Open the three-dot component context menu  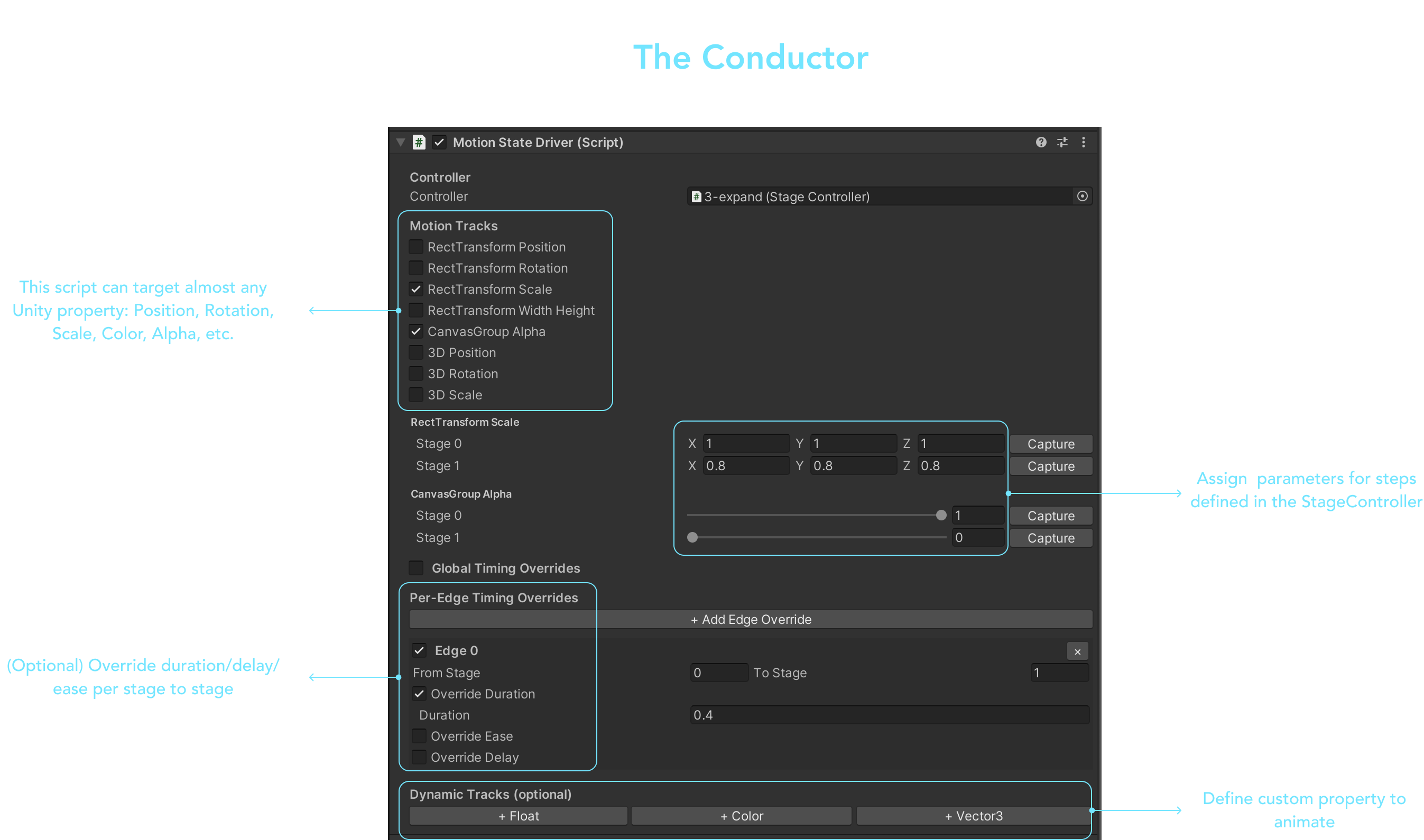click(x=1083, y=142)
